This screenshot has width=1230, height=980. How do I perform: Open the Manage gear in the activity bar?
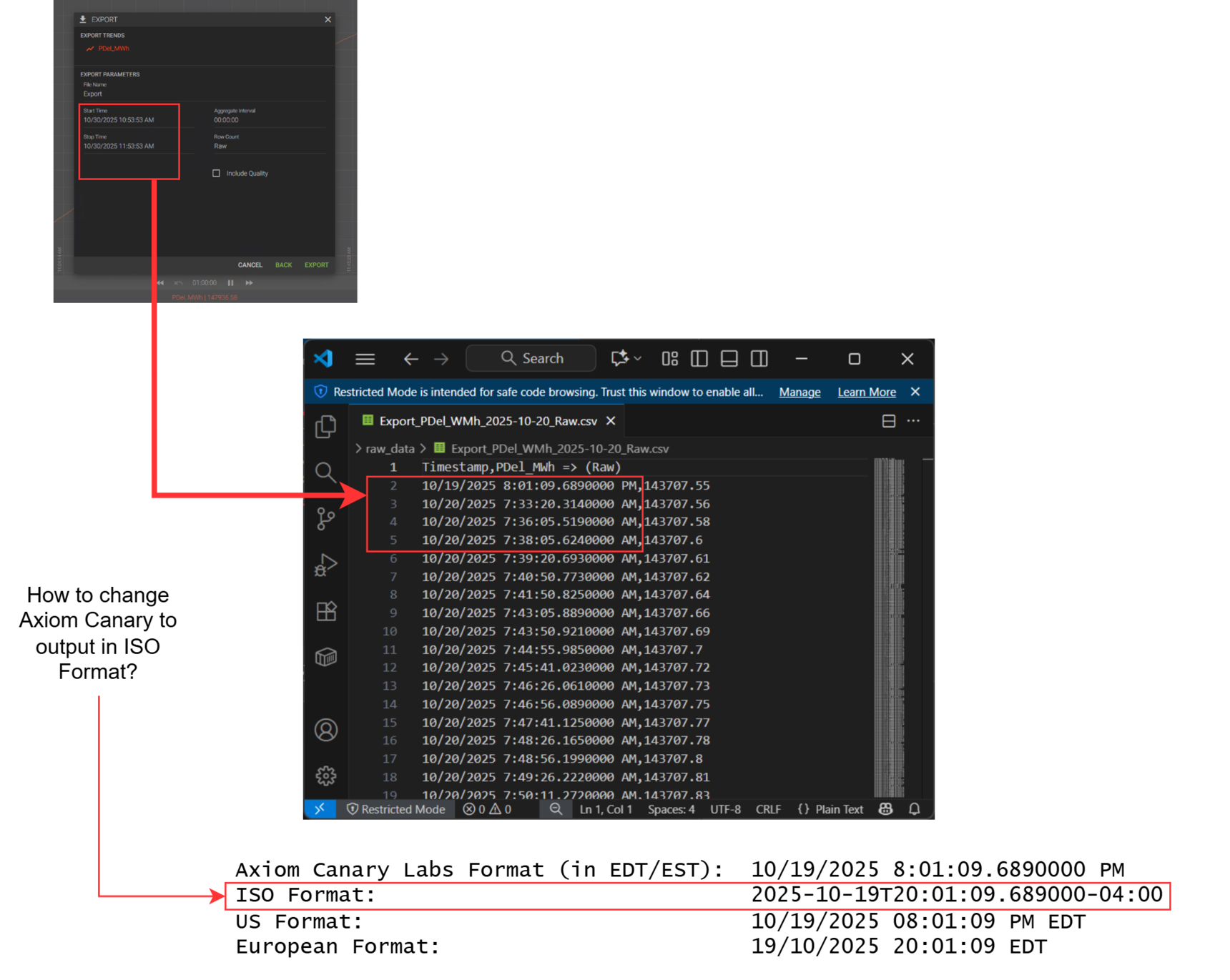click(326, 776)
